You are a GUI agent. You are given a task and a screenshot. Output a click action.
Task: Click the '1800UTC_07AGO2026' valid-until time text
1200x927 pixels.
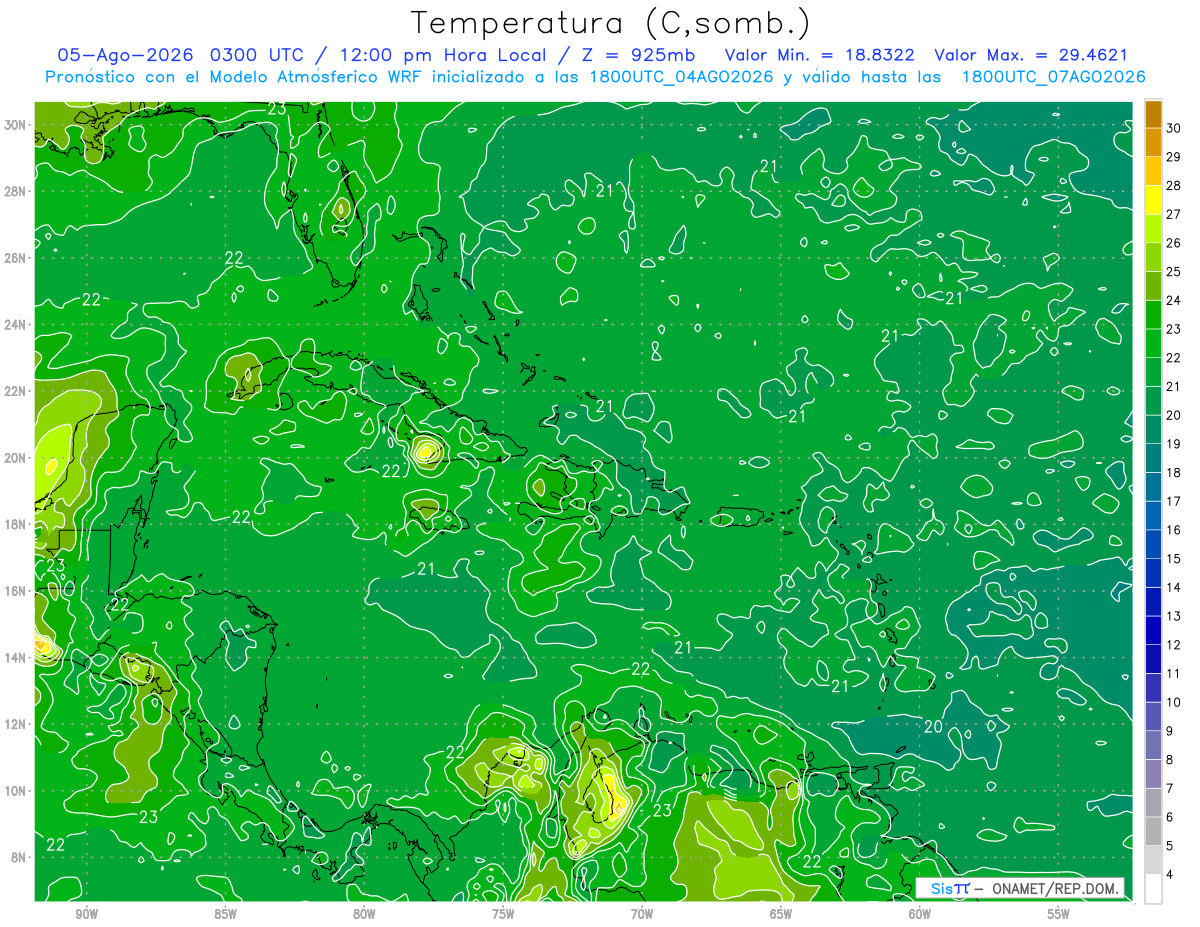pyautogui.click(x=1052, y=77)
